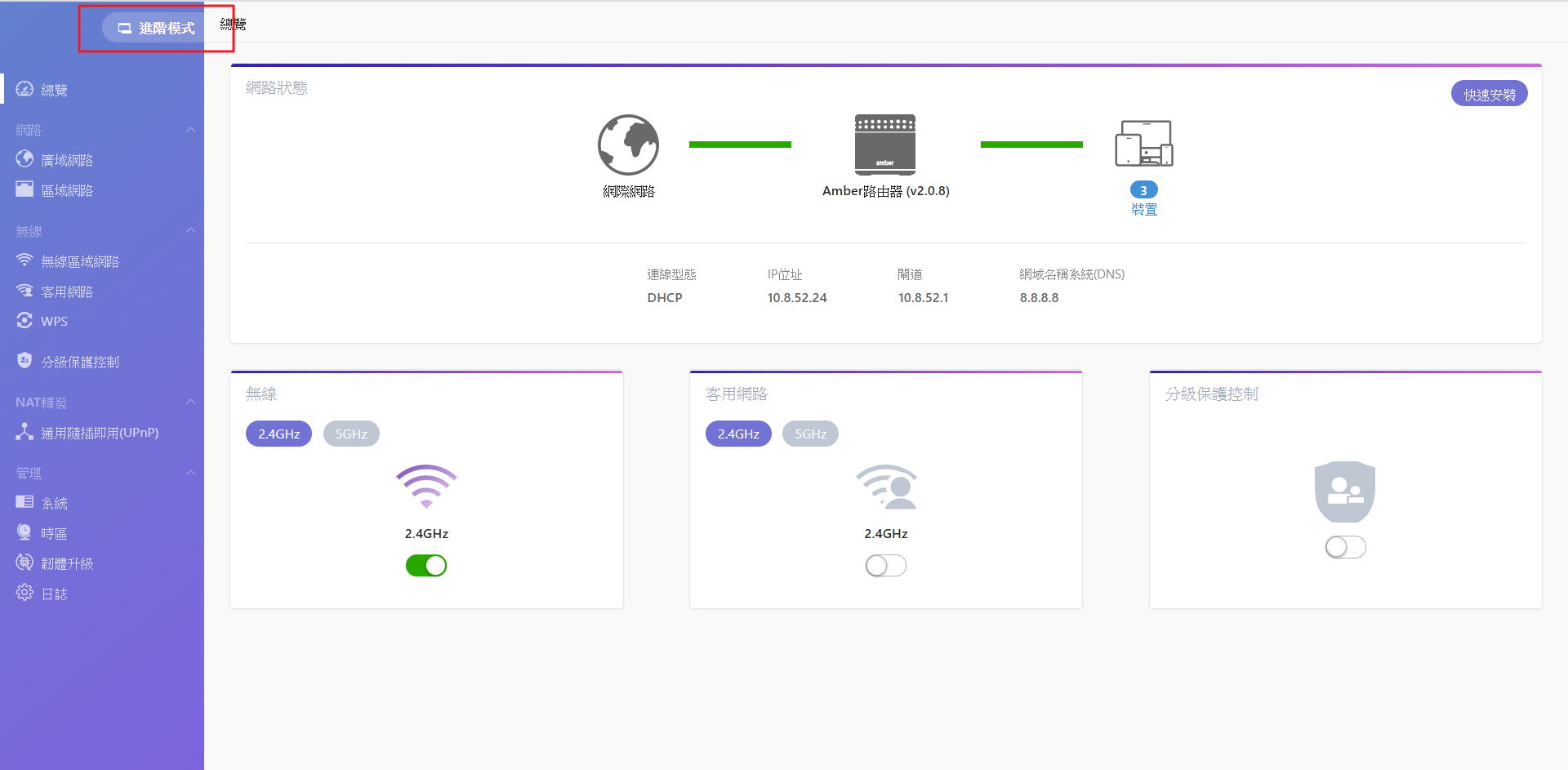Collapse the NAT轉發 sidebar section
Viewport: 1568px width, 770px height.
click(190, 402)
